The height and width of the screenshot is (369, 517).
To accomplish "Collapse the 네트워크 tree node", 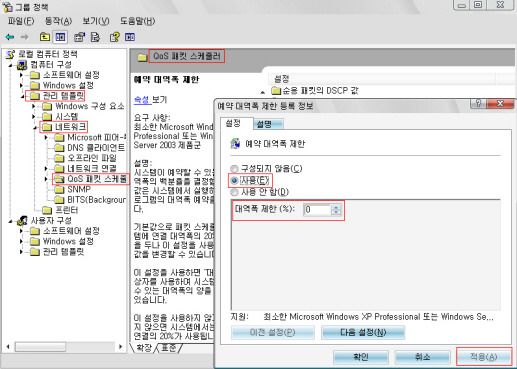I will pyautogui.click(x=35, y=128).
